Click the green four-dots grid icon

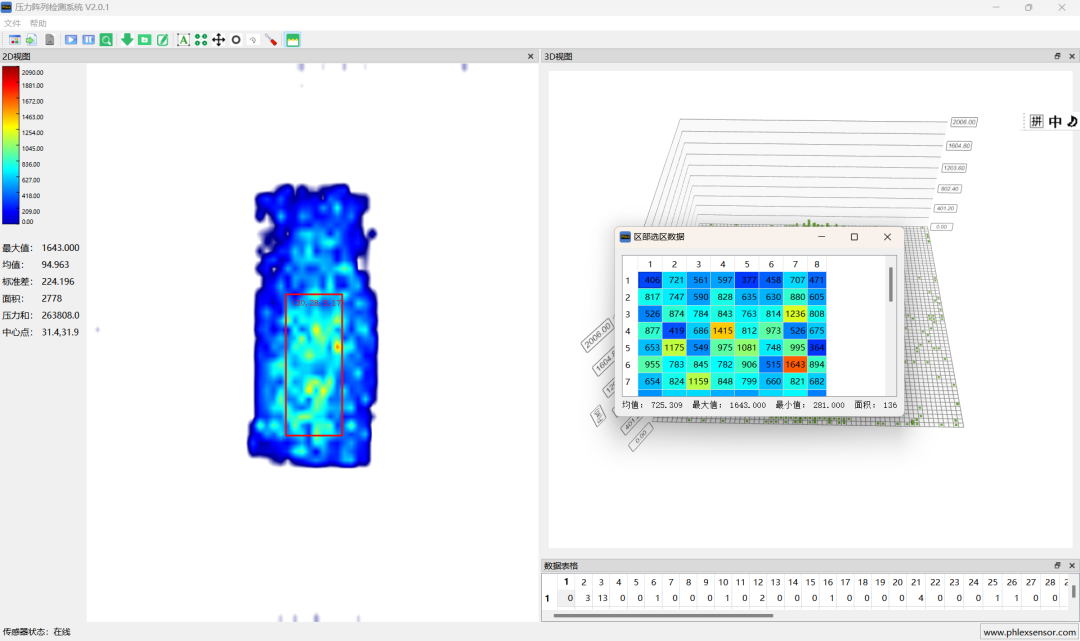201,40
